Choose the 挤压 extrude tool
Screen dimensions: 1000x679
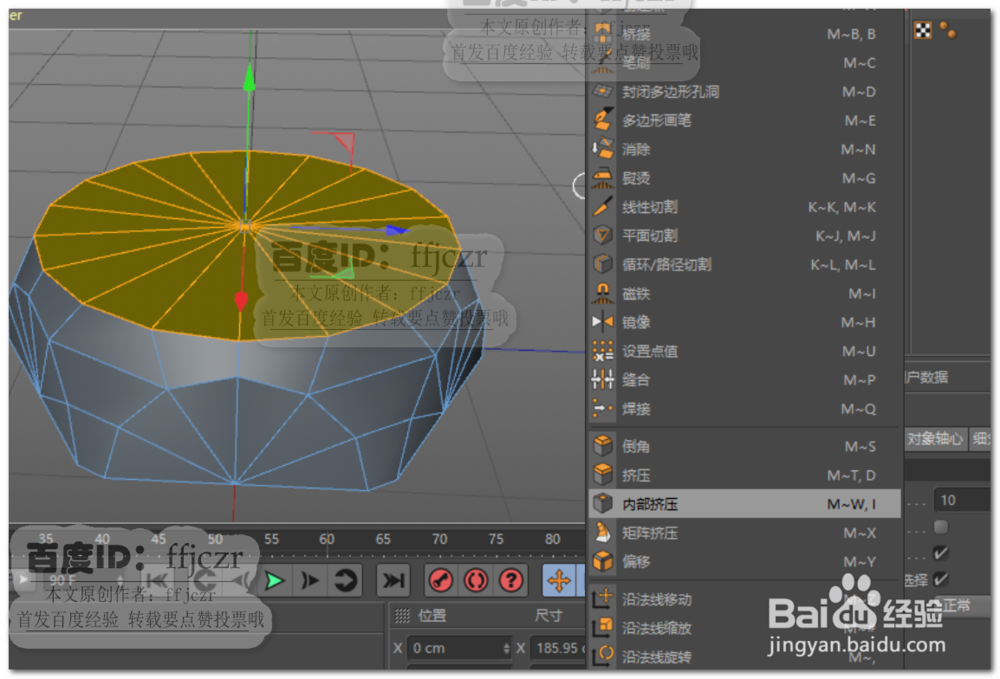point(744,475)
